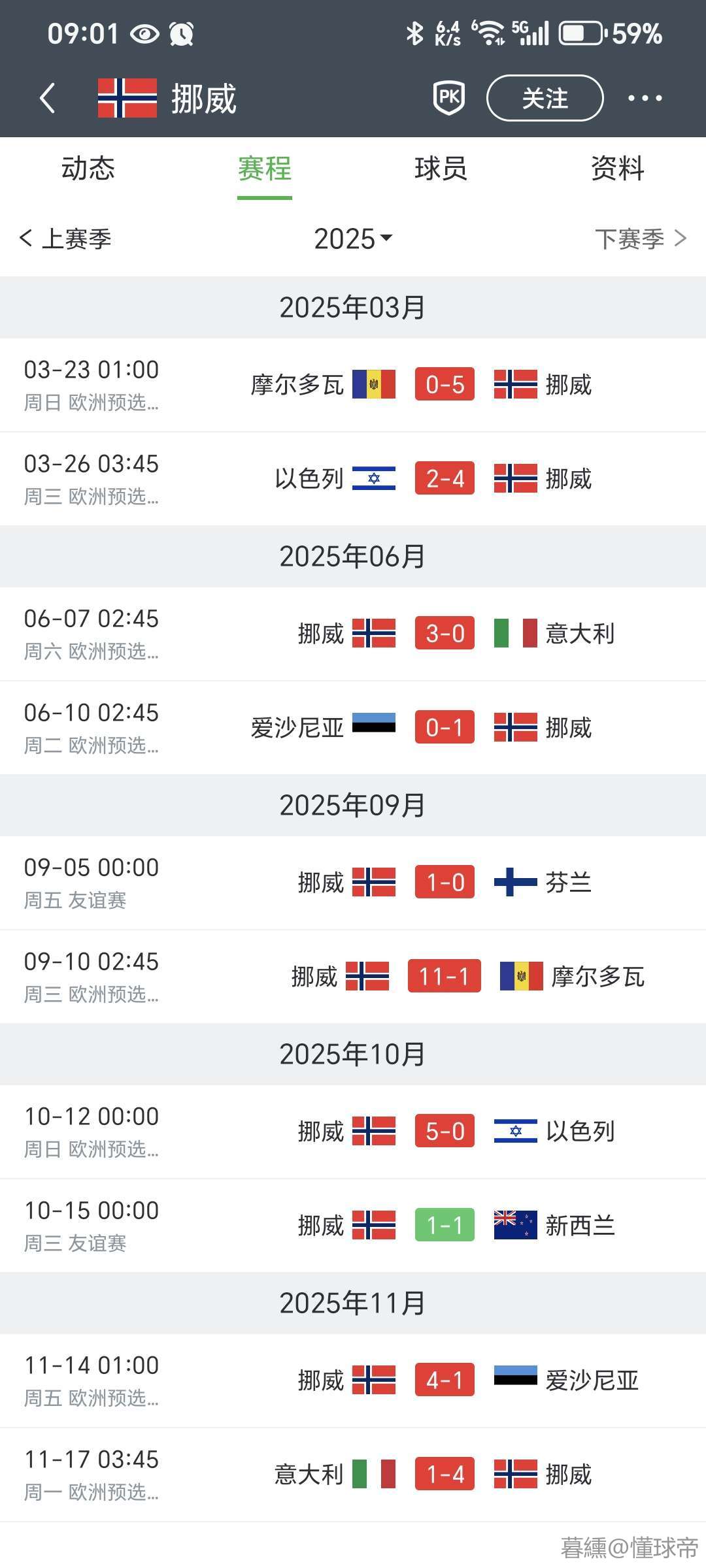Open the 11-1 score against Moldova

point(445,976)
